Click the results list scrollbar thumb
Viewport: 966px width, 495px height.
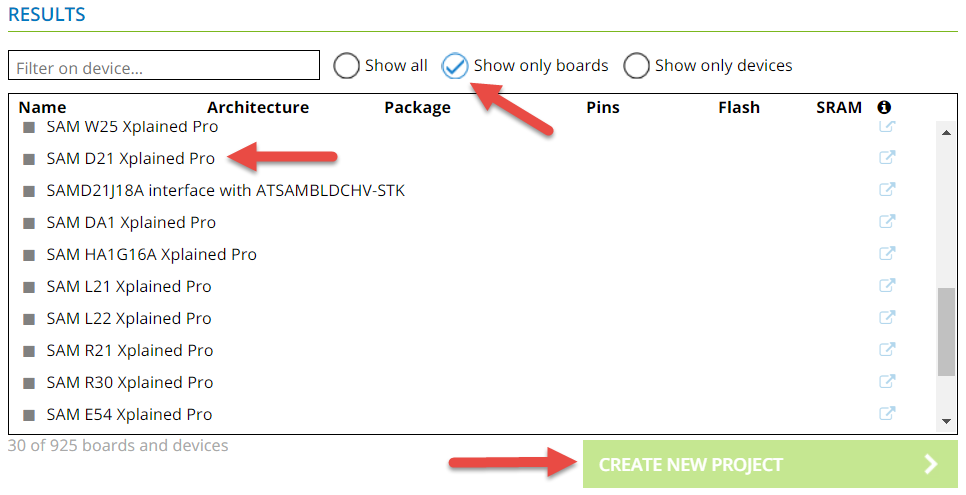click(x=945, y=332)
